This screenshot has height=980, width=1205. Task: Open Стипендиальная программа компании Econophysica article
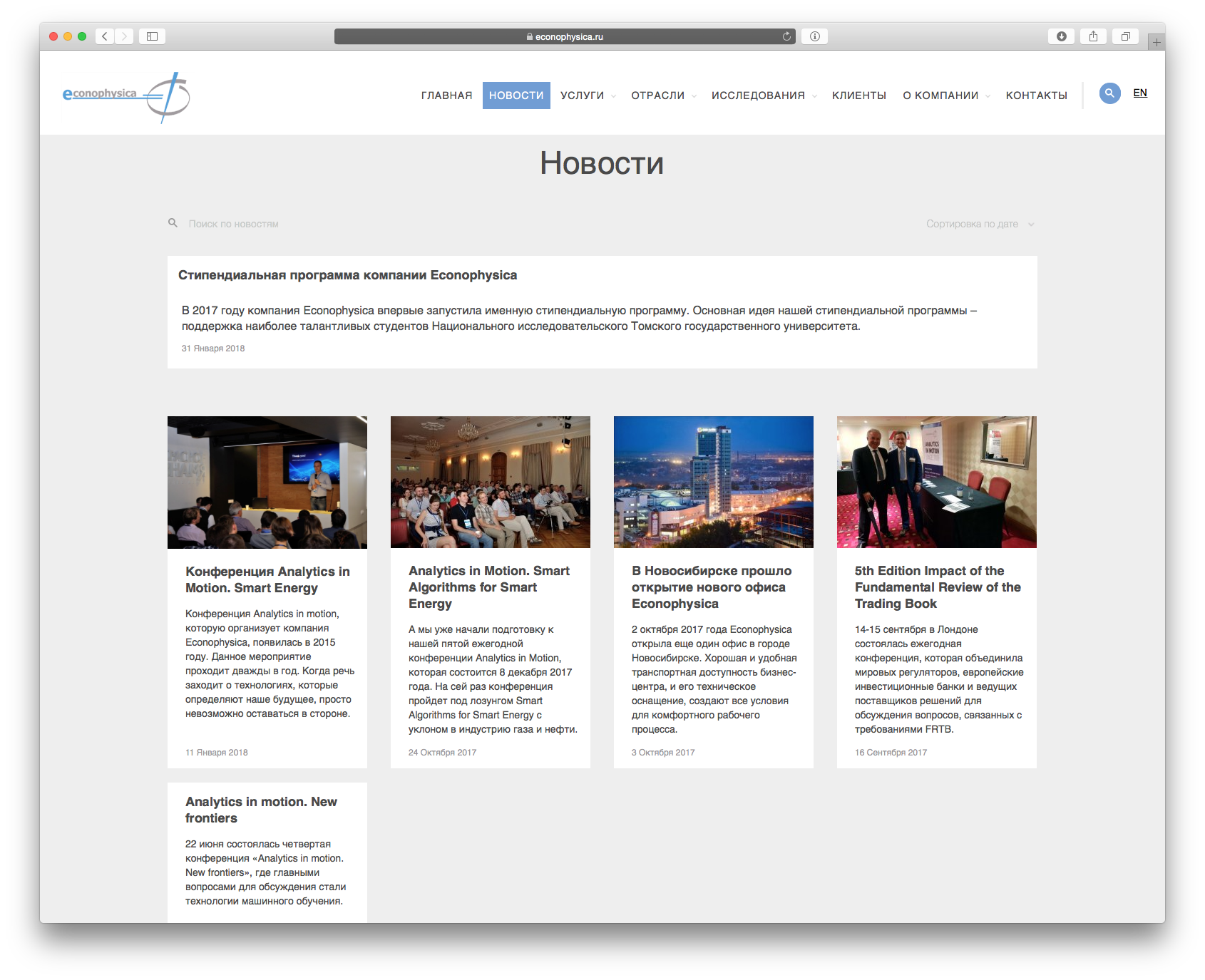pyautogui.click(x=347, y=275)
